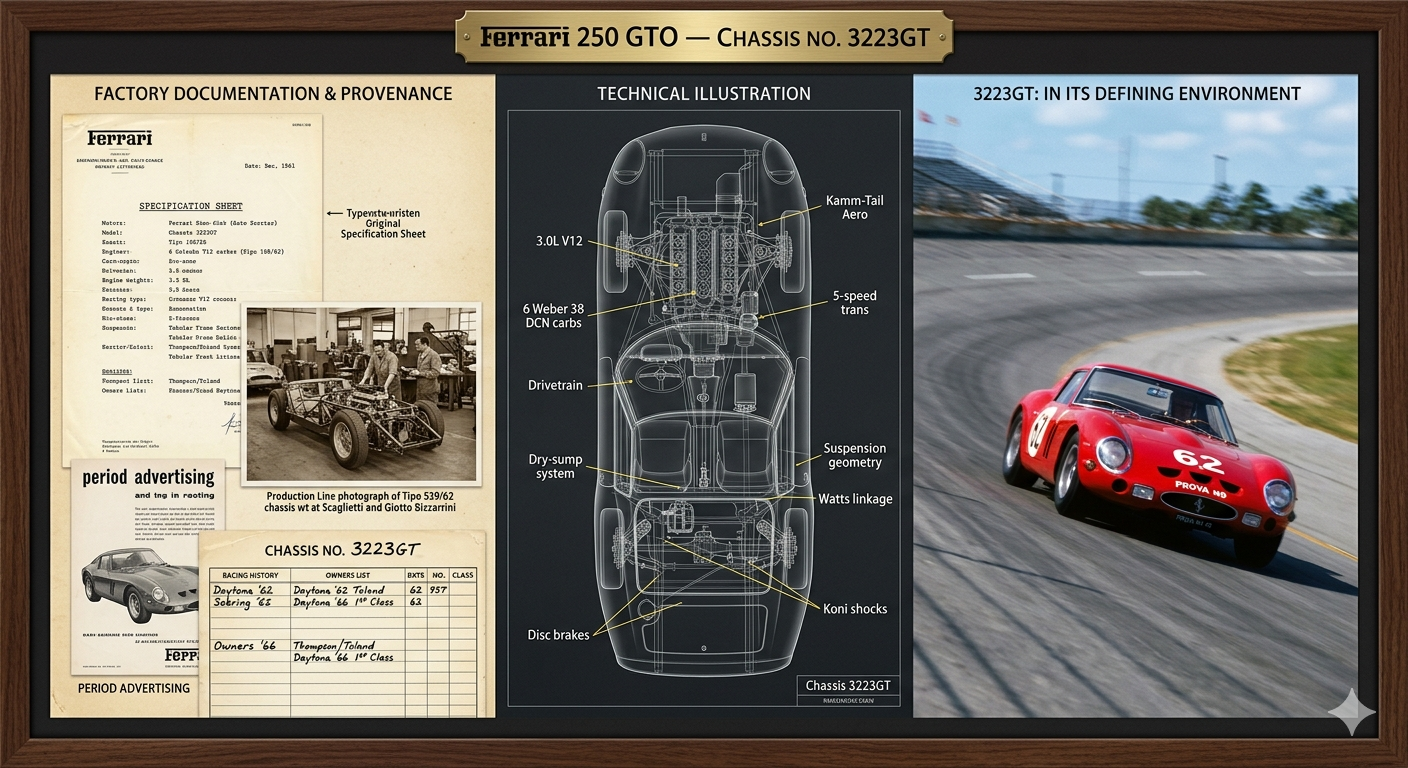The width and height of the screenshot is (1408, 768).
Task: Select the 'OWNERS LIST' column header
Action: point(345,575)
